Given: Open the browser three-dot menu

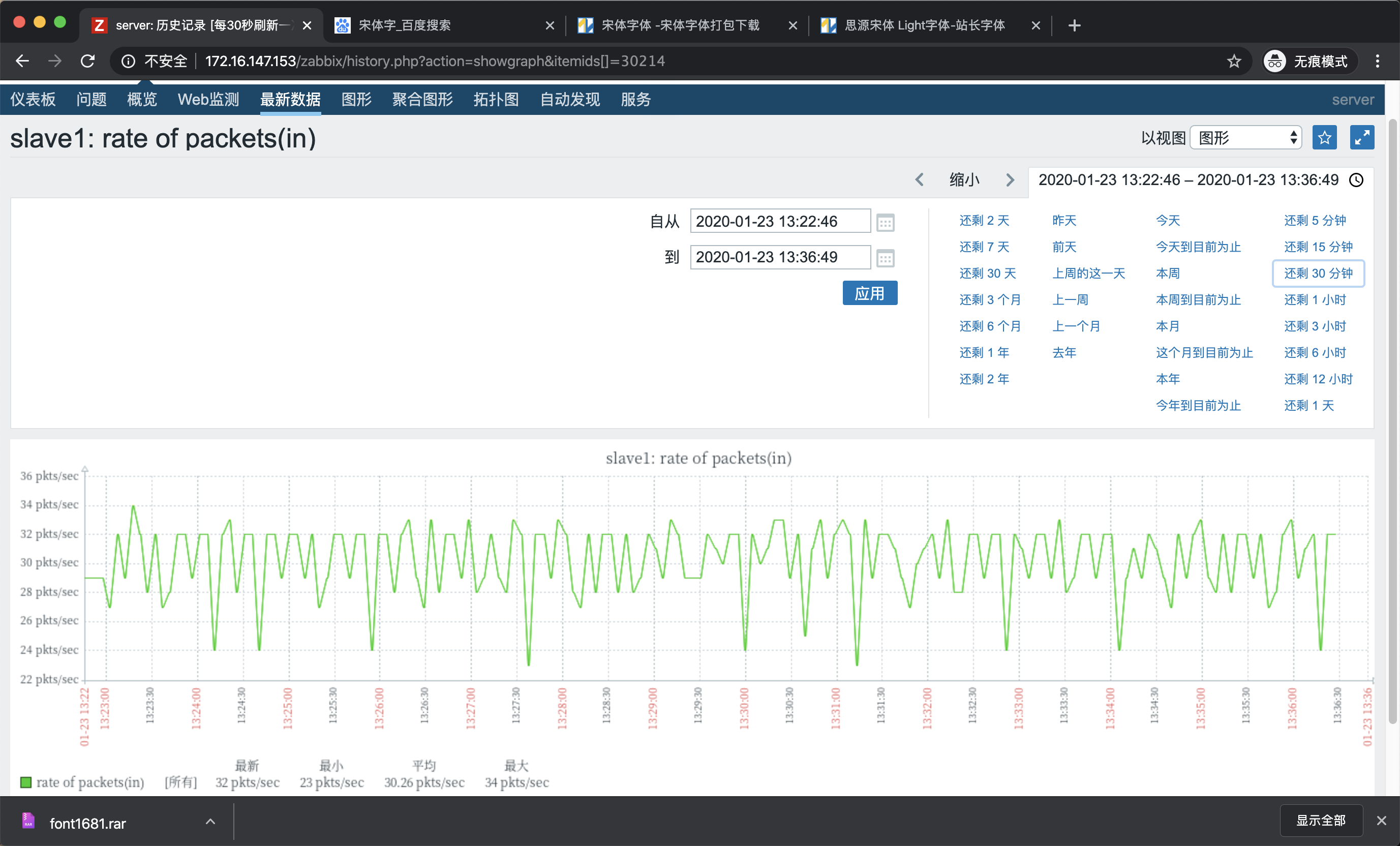Looking at the screenshot, I should click(x=1377, y=62).
